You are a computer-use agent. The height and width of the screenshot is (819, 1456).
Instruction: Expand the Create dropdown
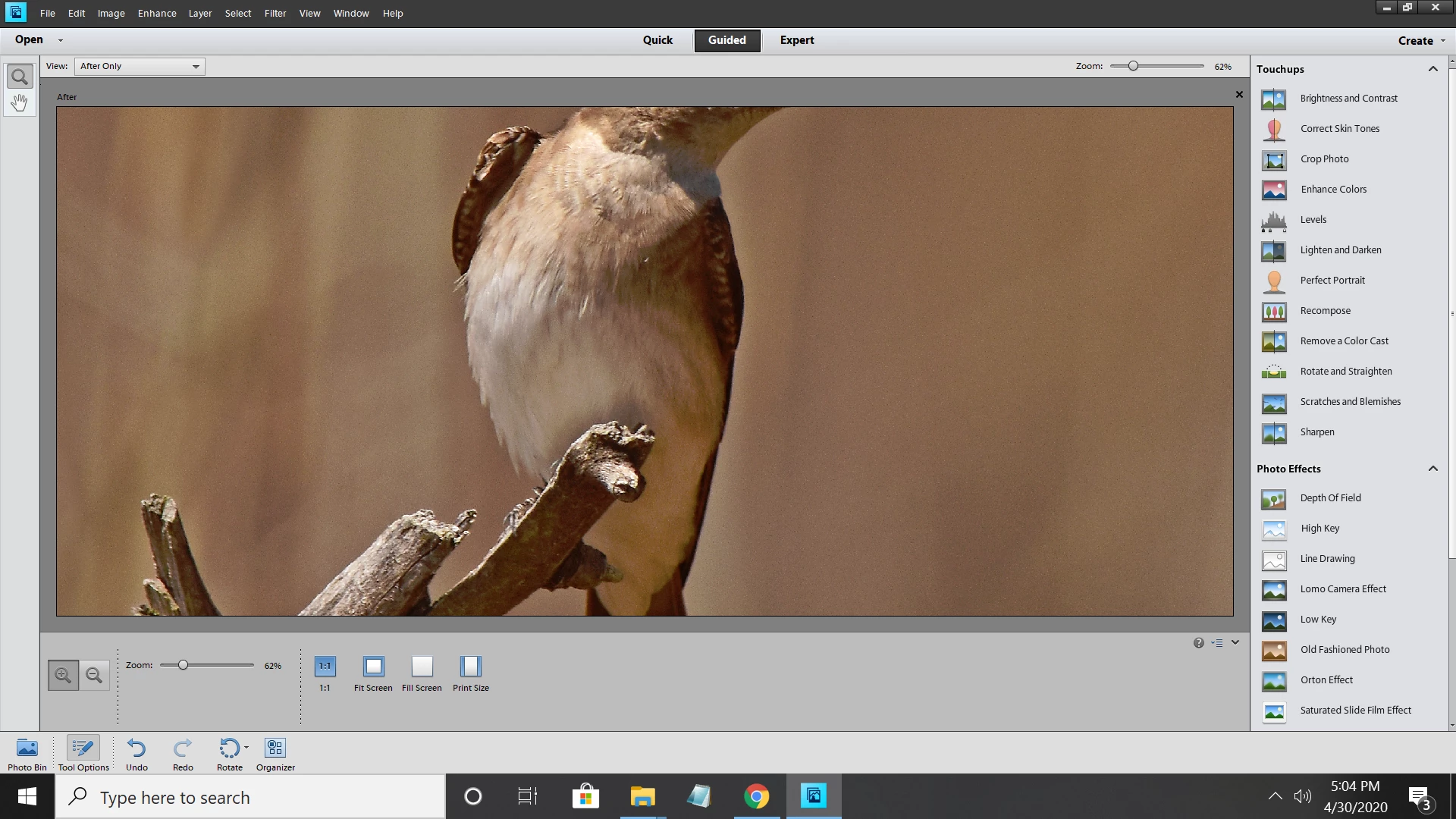click(x=1421, y=41)
